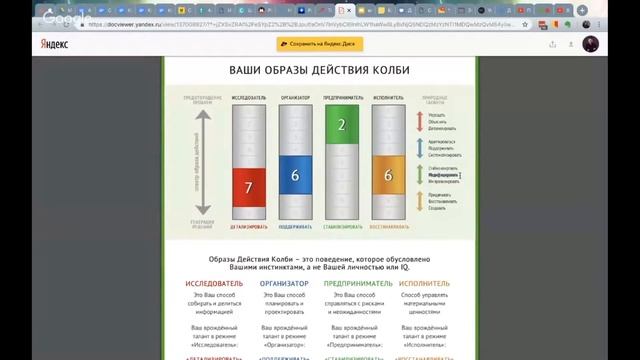The height and width of the screenshot is (360, 640).
Task: Bookmark the page with the star icon
Action: click(525, 24)
